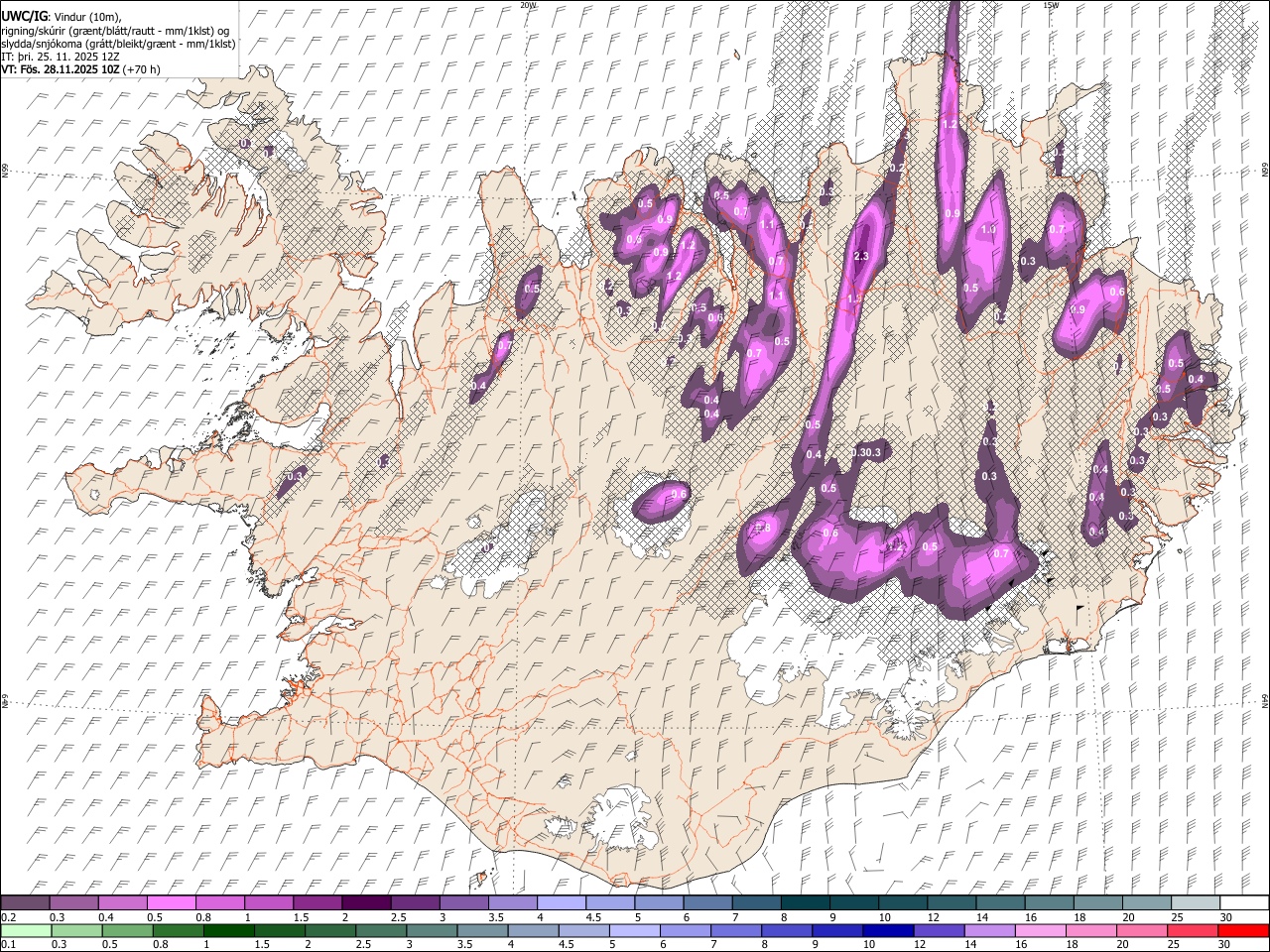Click the 'slydda/snjókoma' legend description line
The image size is (1270, 952).
coord(118,44)
